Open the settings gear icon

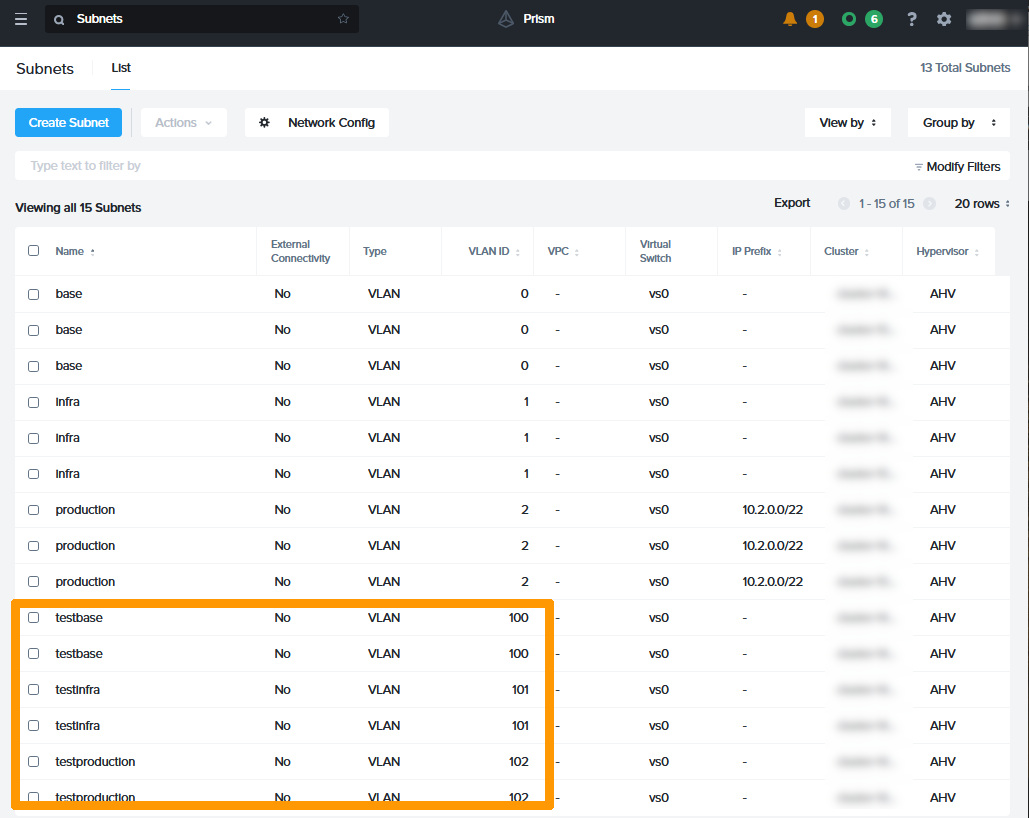[944, 19]
